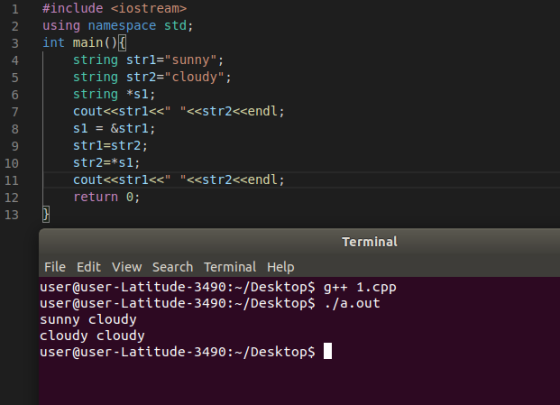This screenshot has height=405, width=560.
Task: Click line number 3 in editor gutter
Action: (x=15, y=43)
